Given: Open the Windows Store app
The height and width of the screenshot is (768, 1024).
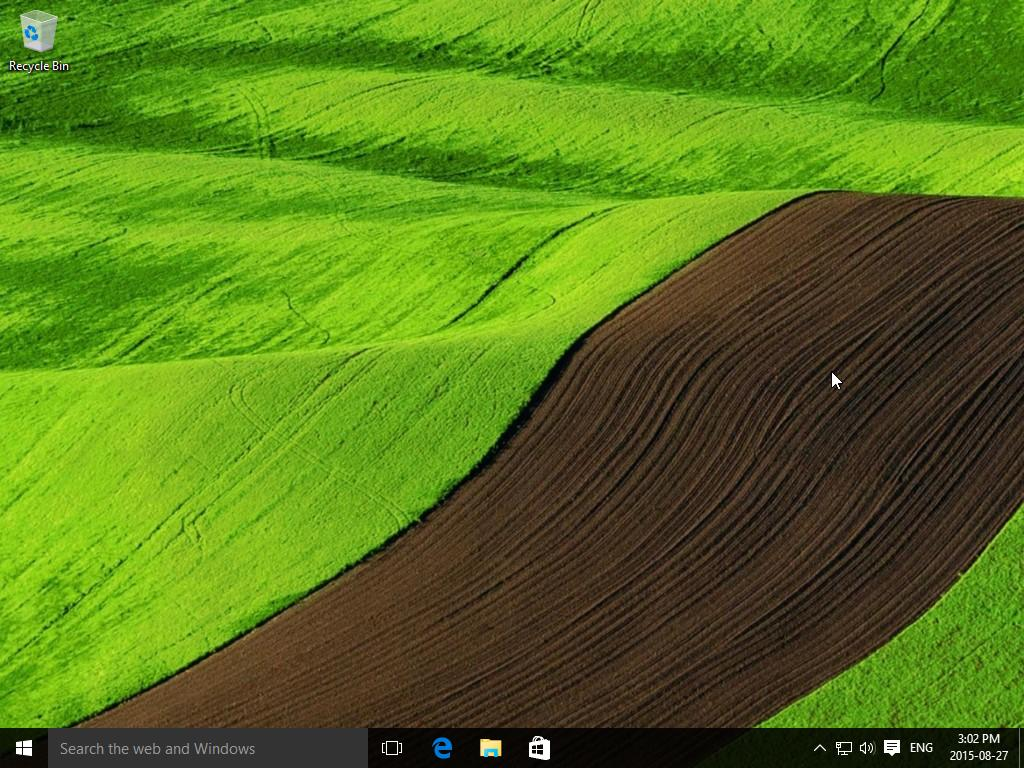Looking at the screenshot, I should [x=538, y=748].
